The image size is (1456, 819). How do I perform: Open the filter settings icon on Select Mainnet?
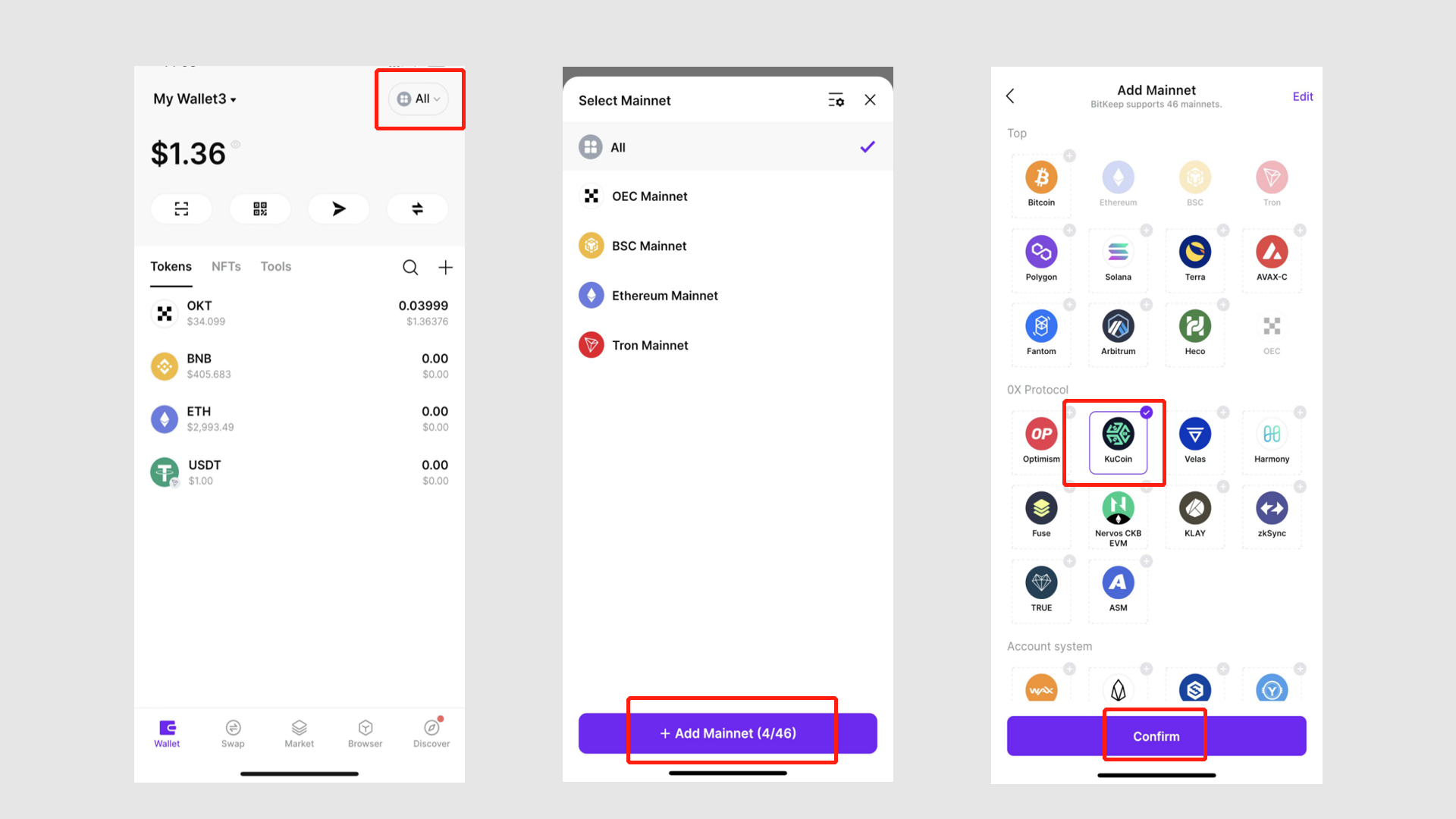tap(836, 99)
